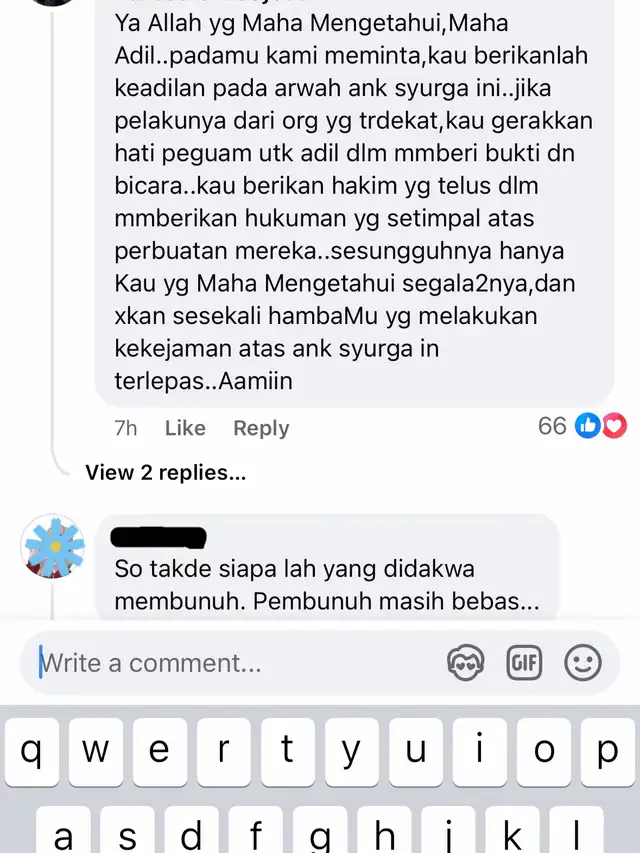Open the emoji smiley picker
The width and height of the screenshot is (640, 853).
583,663
